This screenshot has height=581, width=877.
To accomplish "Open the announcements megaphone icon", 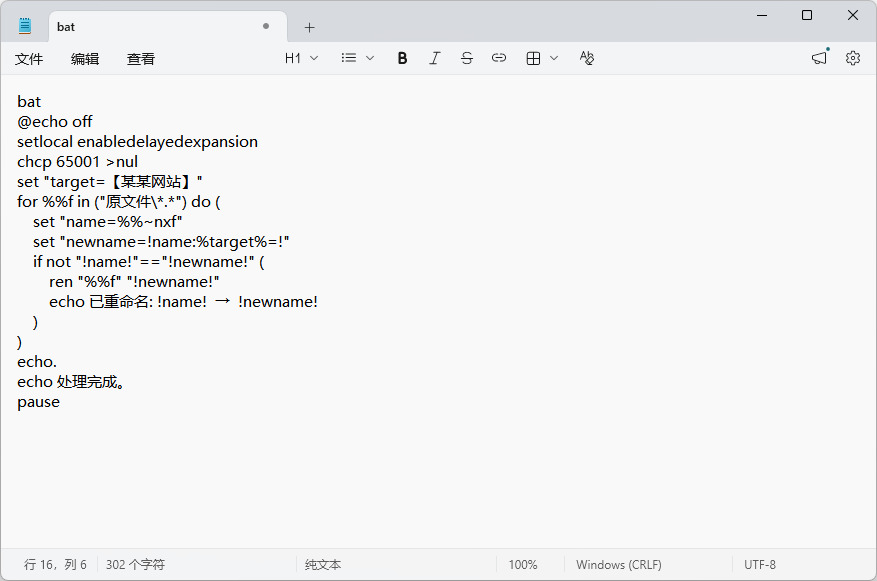I will (820, 58).
